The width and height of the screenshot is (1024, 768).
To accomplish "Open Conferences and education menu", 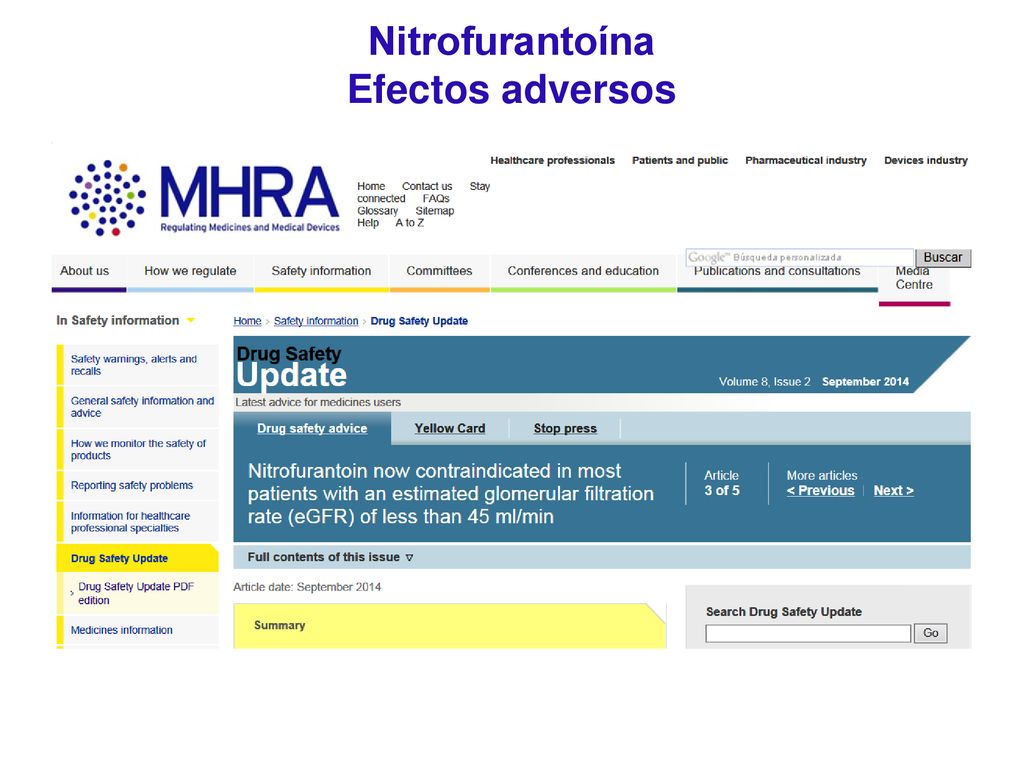I will (x=583, y=271).
